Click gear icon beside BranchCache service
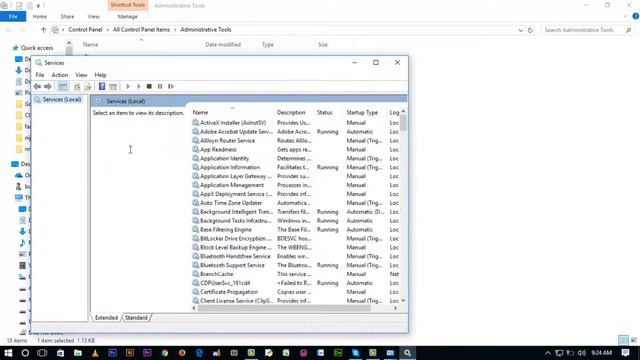This screenshot has height=360, width=640. 196,274
